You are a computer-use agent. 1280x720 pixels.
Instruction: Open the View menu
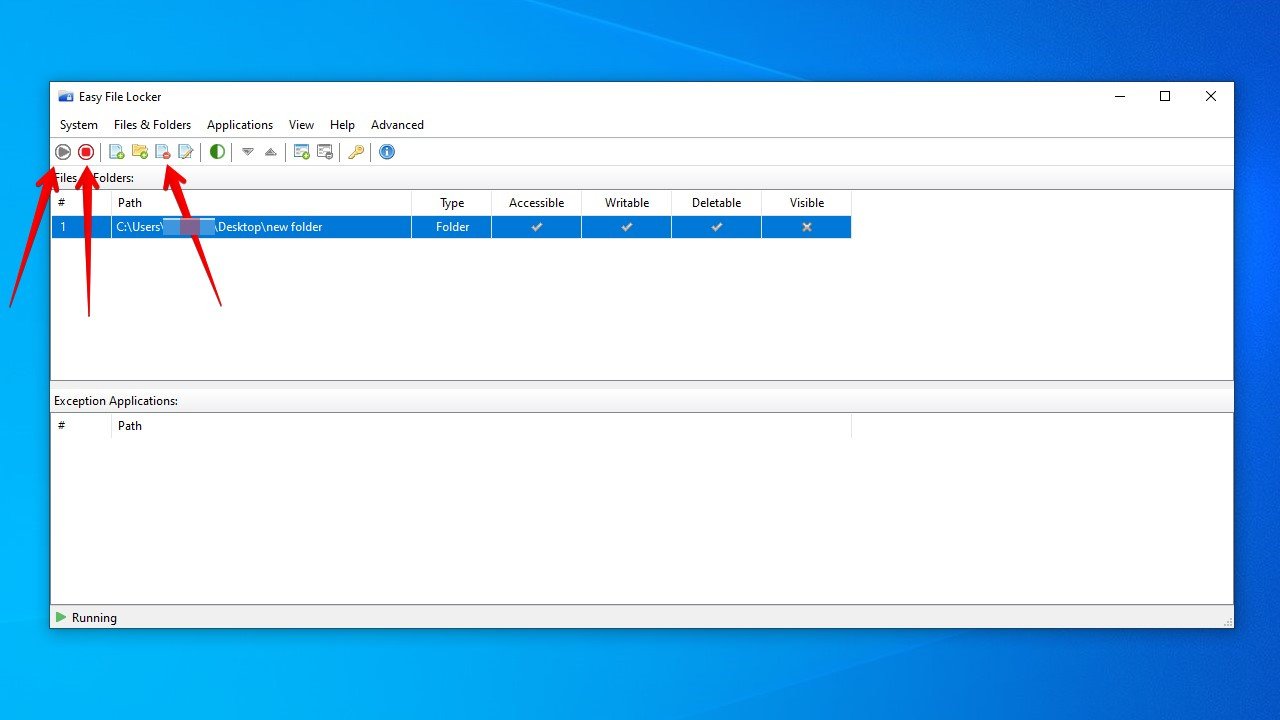[301, 125]
